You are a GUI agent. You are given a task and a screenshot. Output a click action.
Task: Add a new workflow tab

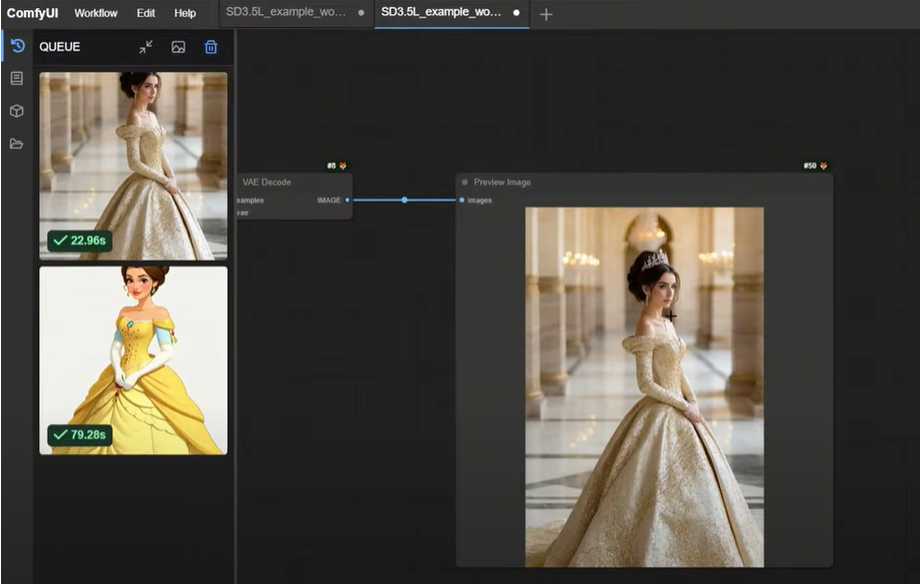pos(546,15)
